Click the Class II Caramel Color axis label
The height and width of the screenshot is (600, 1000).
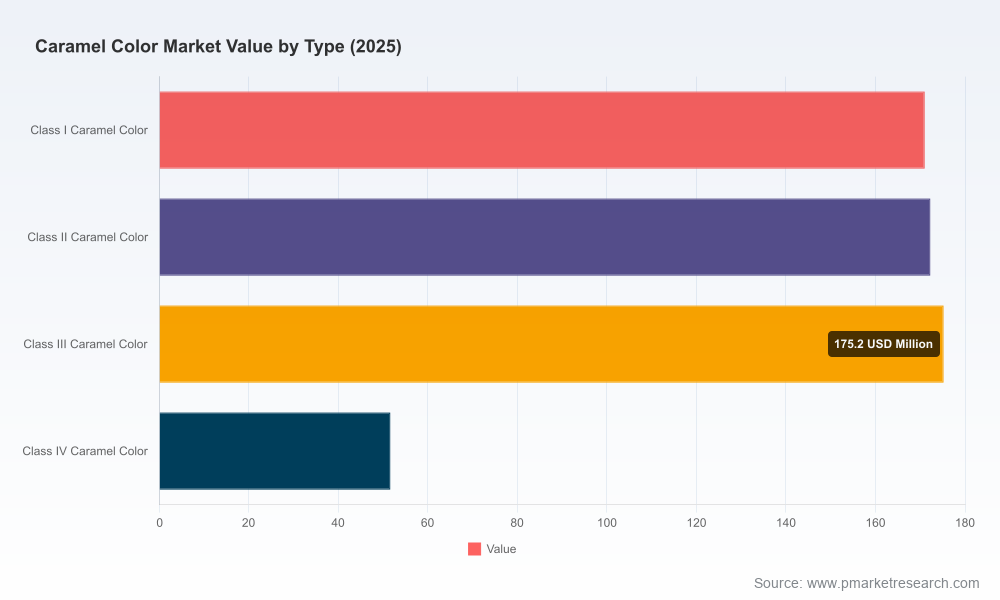(87, 237)
